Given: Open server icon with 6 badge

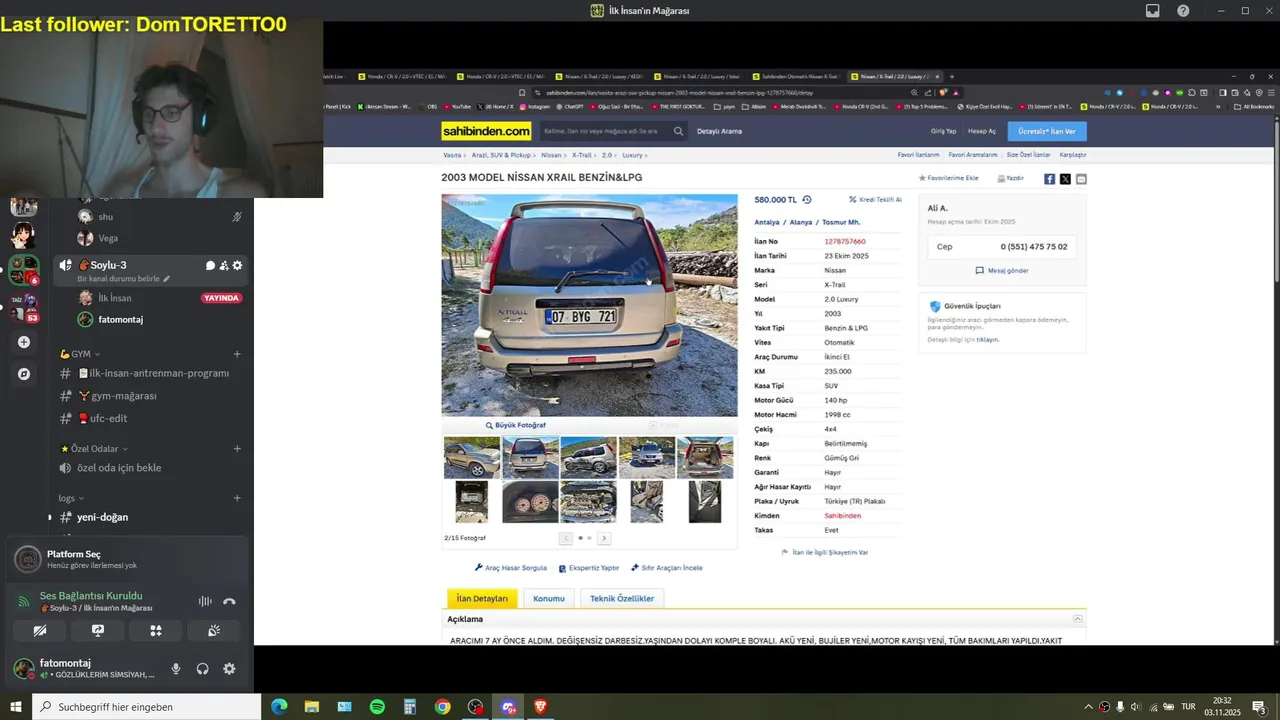Looking at the screenshot, I should coord(24,270).
